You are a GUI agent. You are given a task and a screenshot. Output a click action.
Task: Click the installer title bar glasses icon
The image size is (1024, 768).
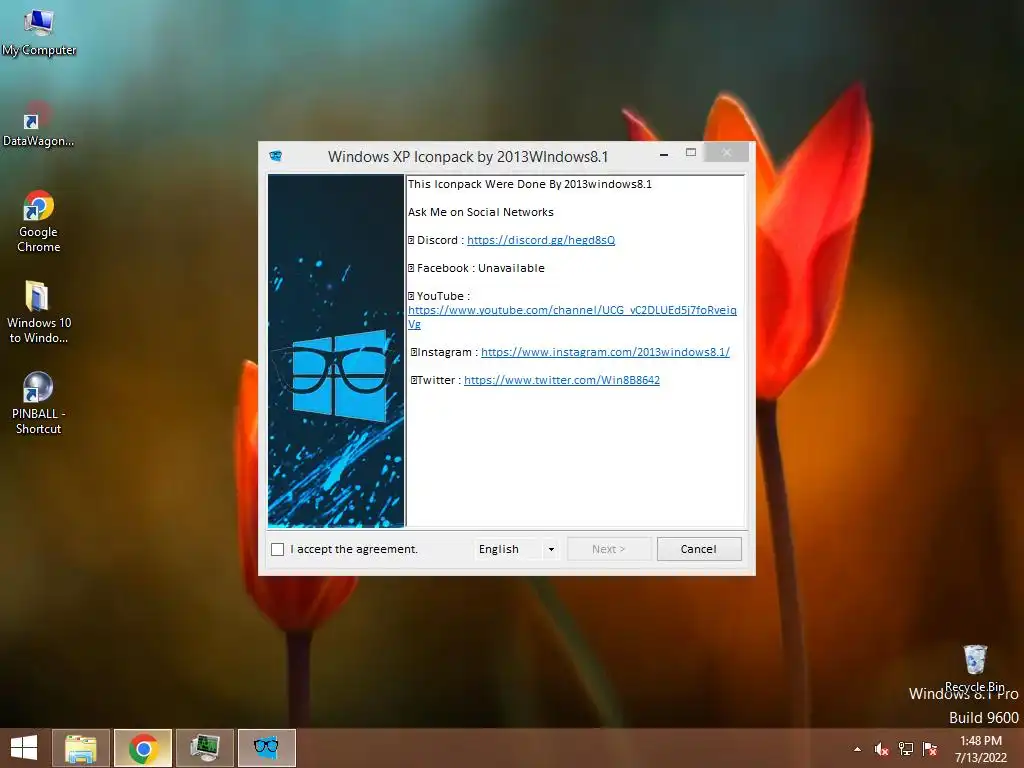(x=276, y=156)
